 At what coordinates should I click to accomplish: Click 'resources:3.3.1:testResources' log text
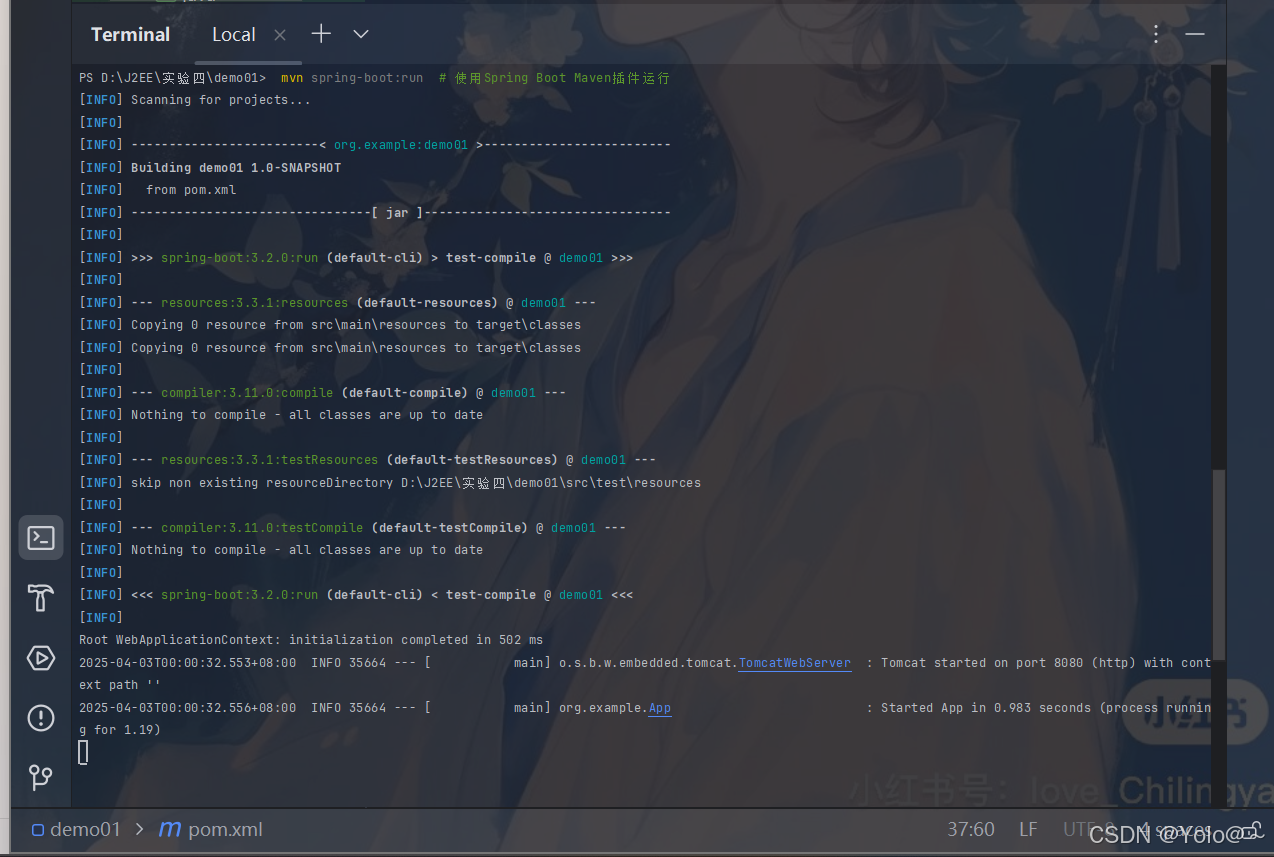(269, 460)
